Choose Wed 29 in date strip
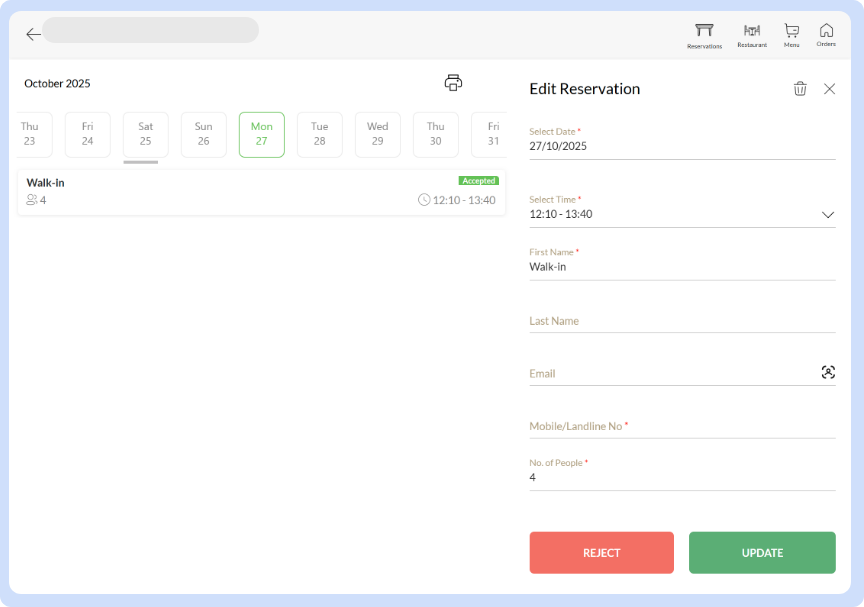The height and width of the screenshot is (607, 864). coord(378,134)
